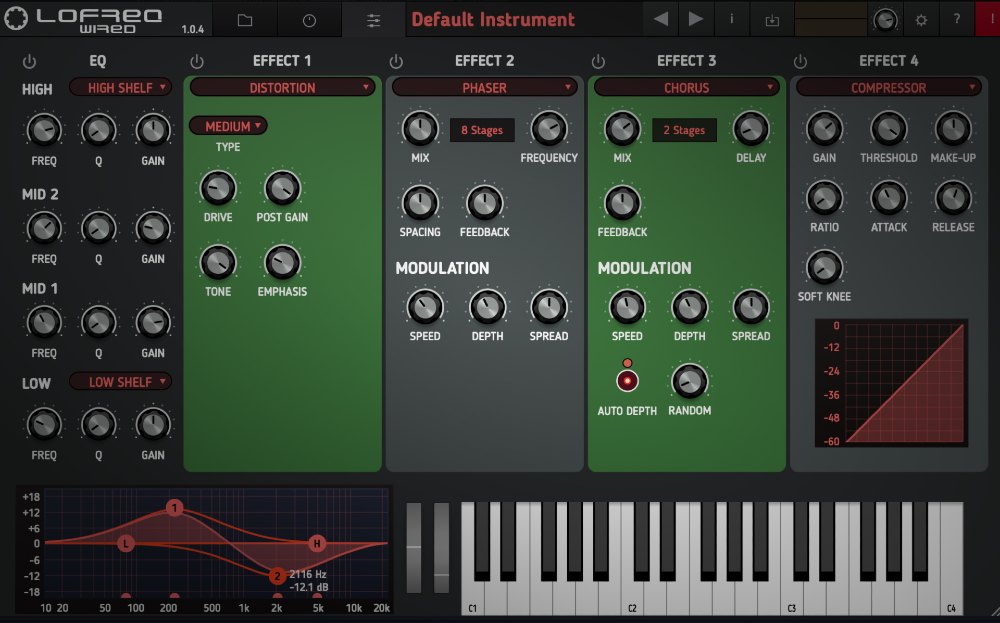Click the 2 Stages chorus button
The image size is (1000, 623).
click(686, 130)
